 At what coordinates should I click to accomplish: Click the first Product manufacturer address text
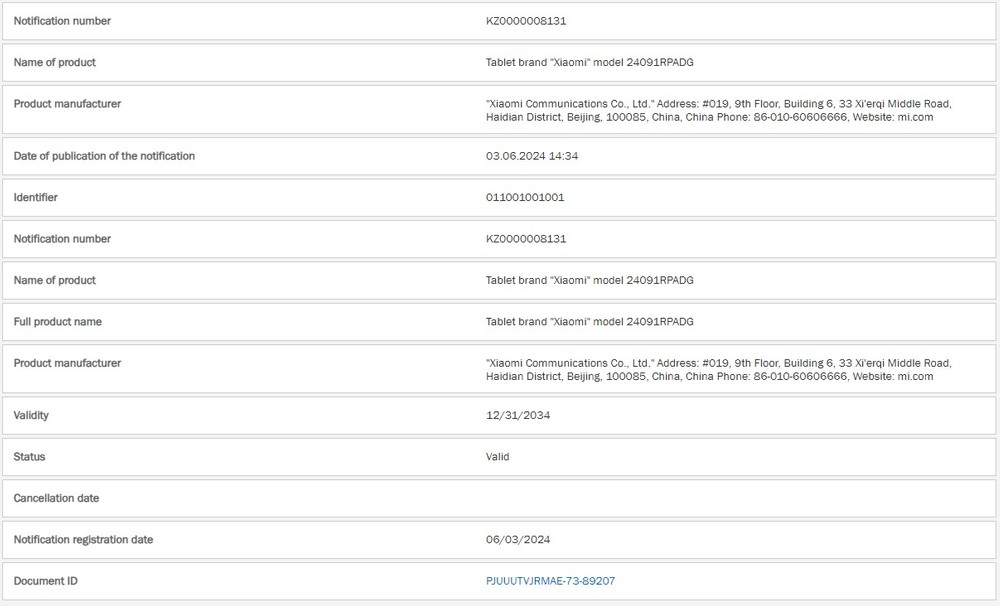coord(719,110)
